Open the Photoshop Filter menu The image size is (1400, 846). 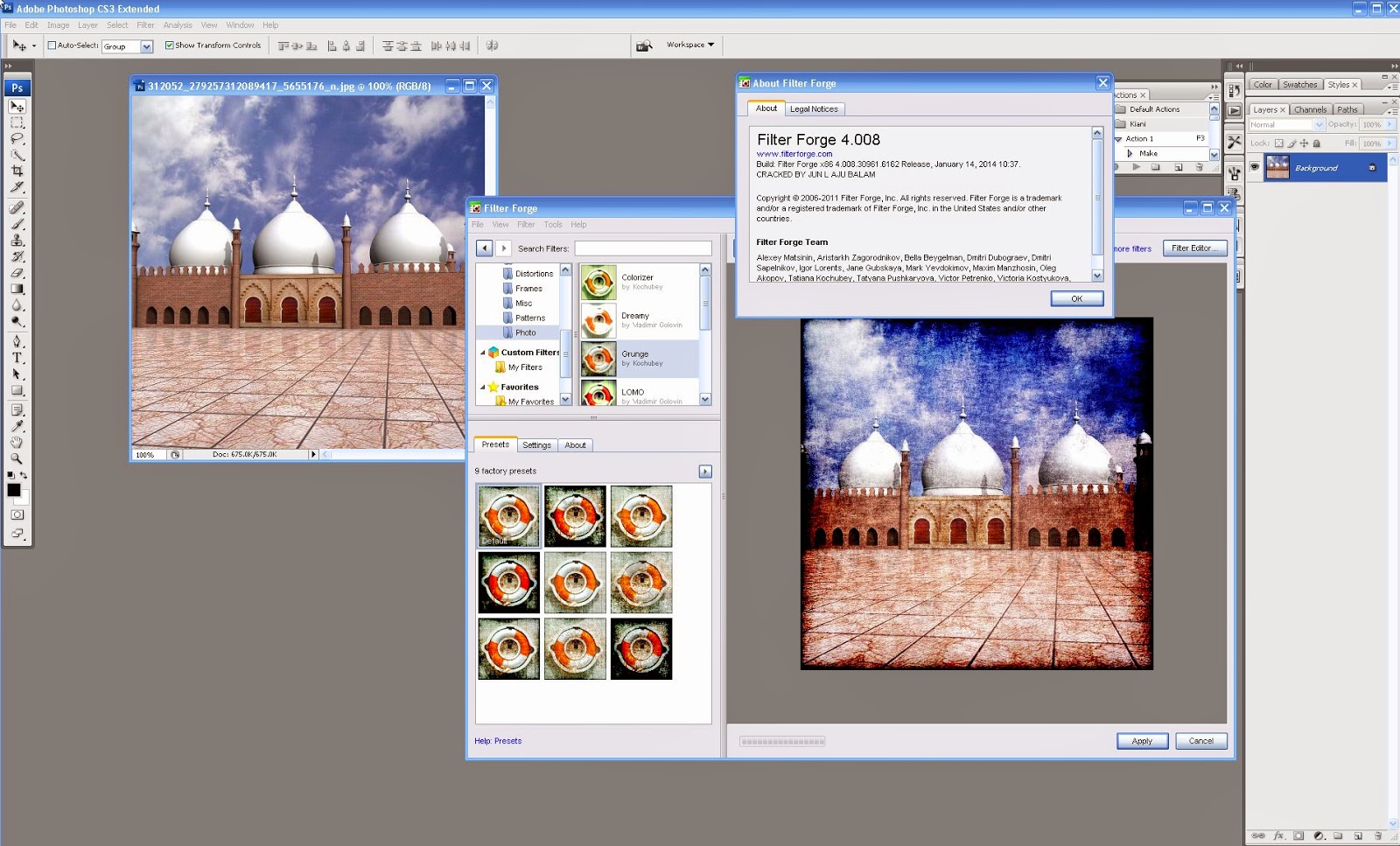145,25
